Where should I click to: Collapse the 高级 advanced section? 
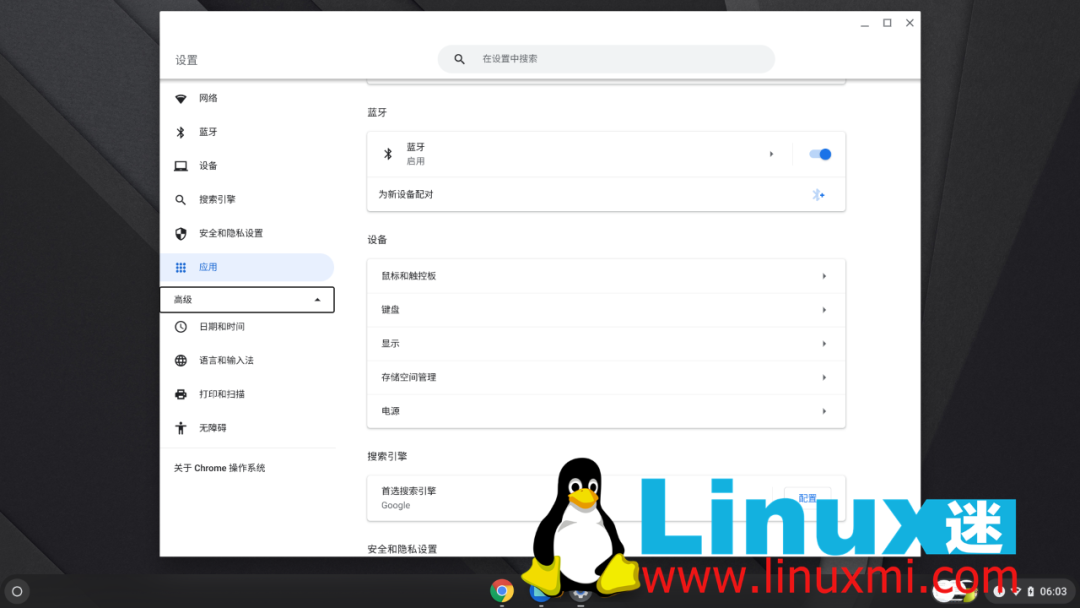(247, 300)
